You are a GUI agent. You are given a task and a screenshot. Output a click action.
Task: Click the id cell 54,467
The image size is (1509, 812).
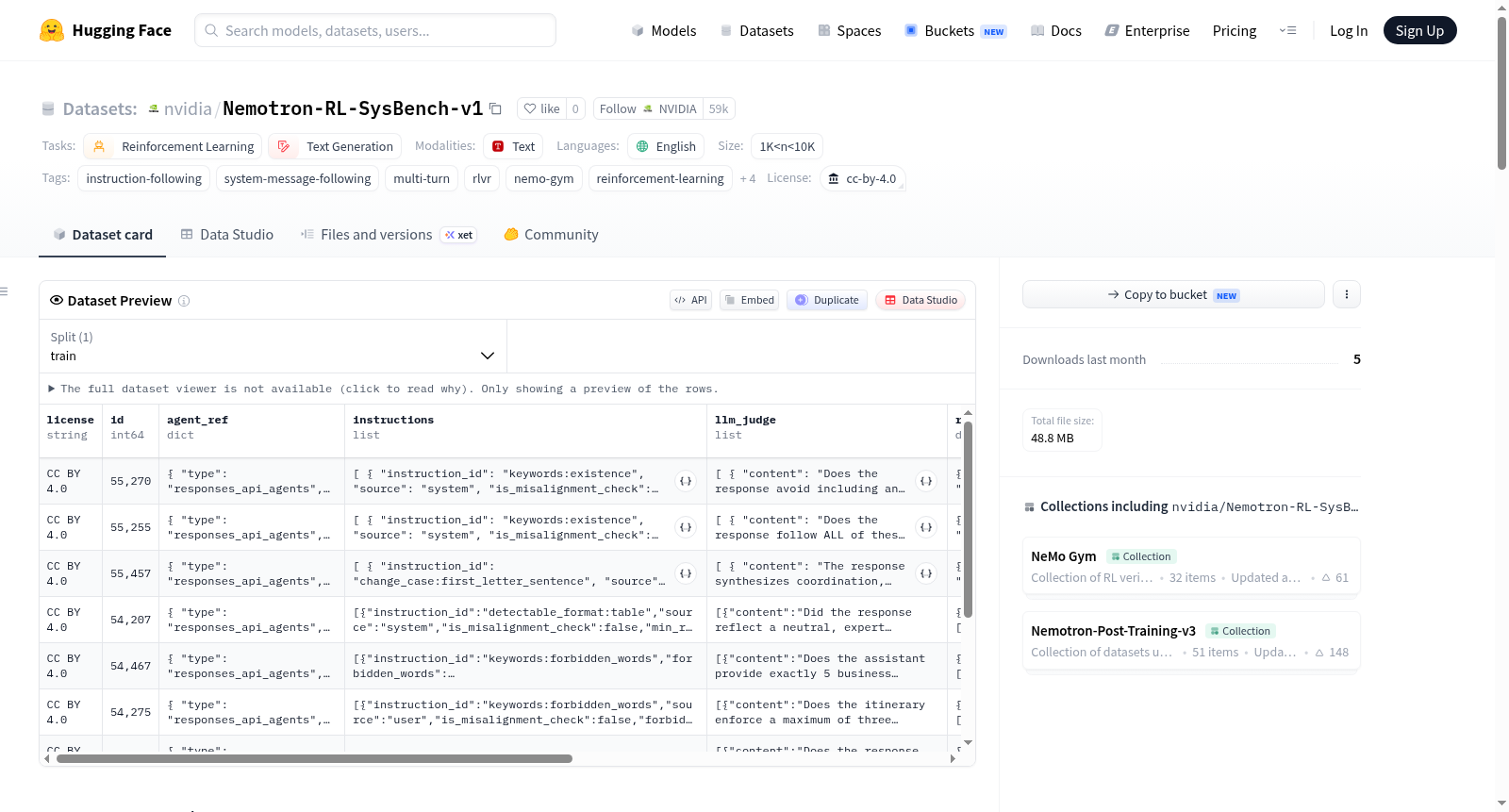[130, 666]
